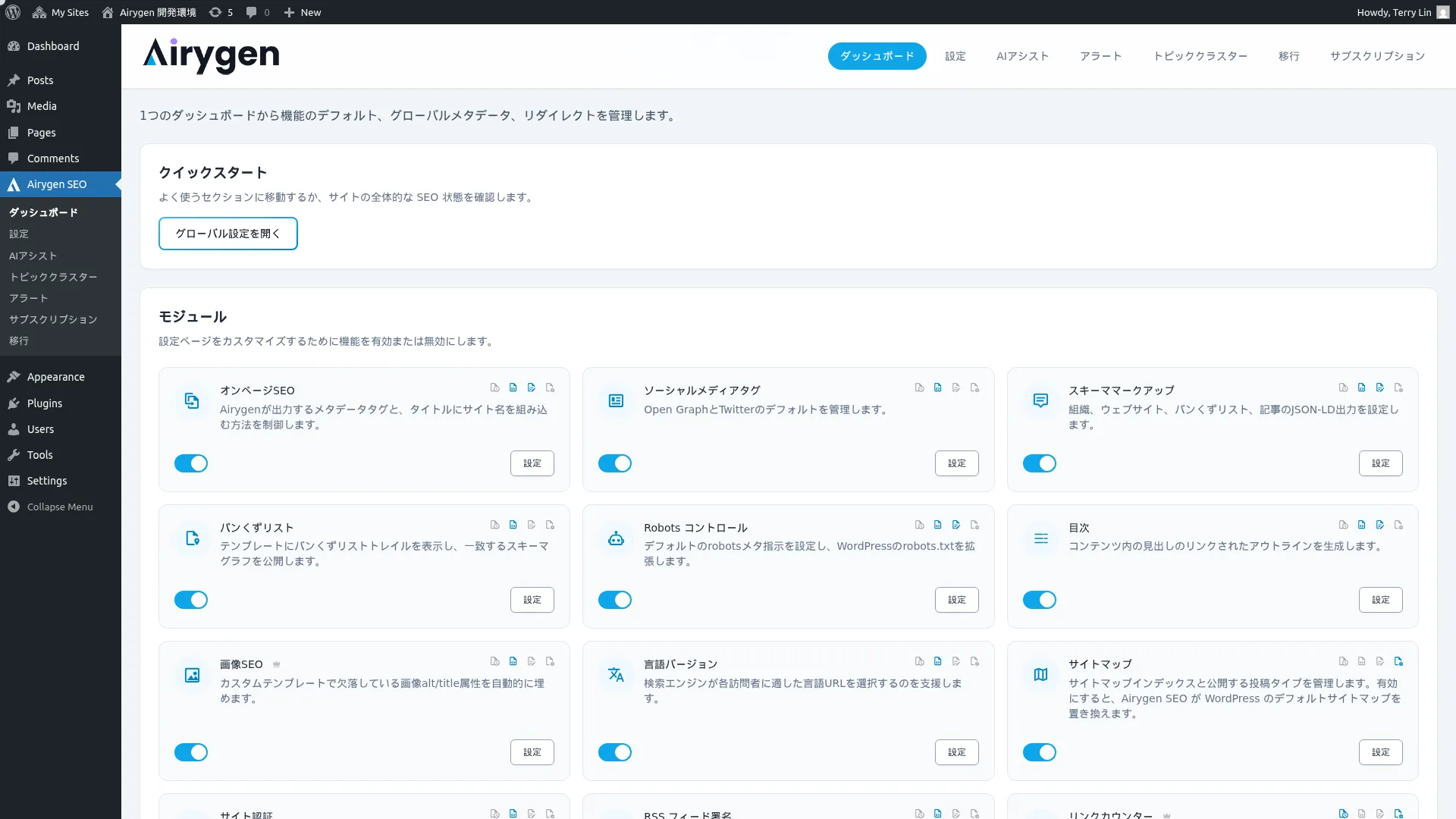This screenshot has width=1456, height=819.
Task: Click the code export icon on オンページSEO module
Action: 513,388
